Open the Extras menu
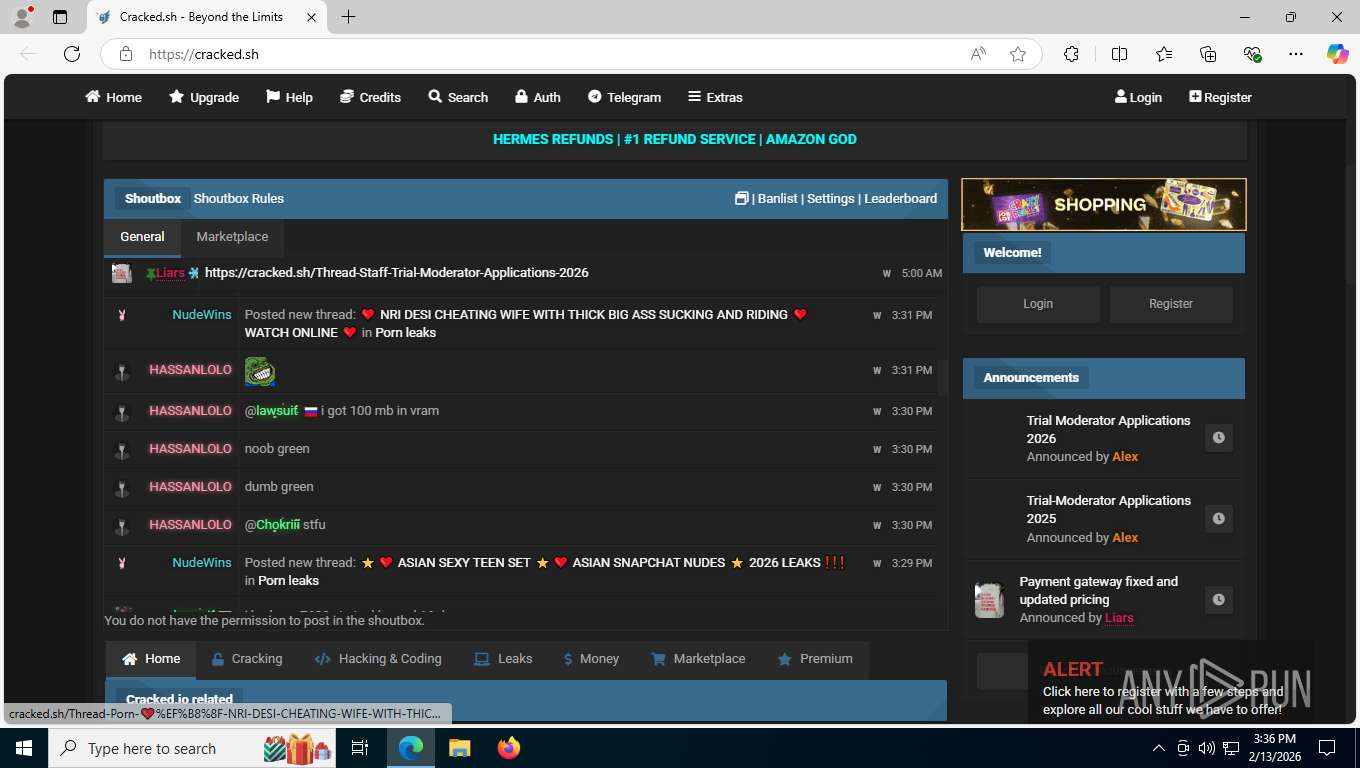The image size is (1360, 768). click(x=715, y=97)
